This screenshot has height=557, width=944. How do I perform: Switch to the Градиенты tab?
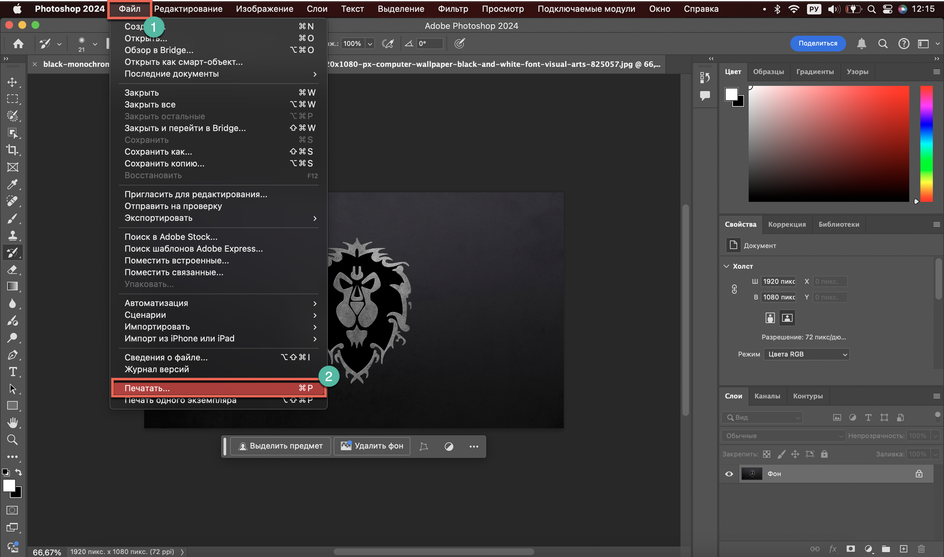(x=815, y=72)
